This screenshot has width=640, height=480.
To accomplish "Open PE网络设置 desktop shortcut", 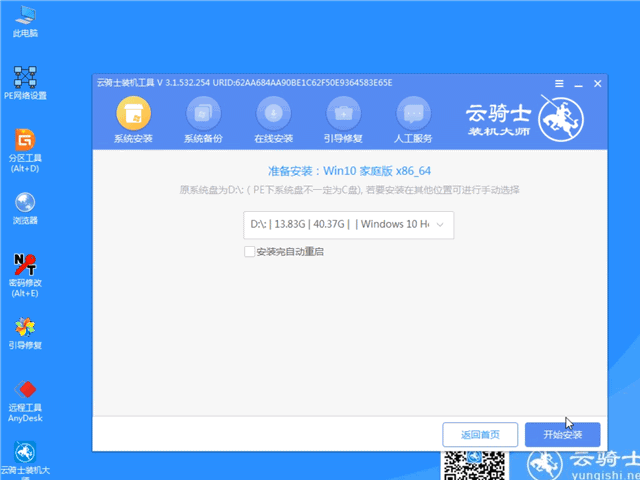I will pos(25,83).
